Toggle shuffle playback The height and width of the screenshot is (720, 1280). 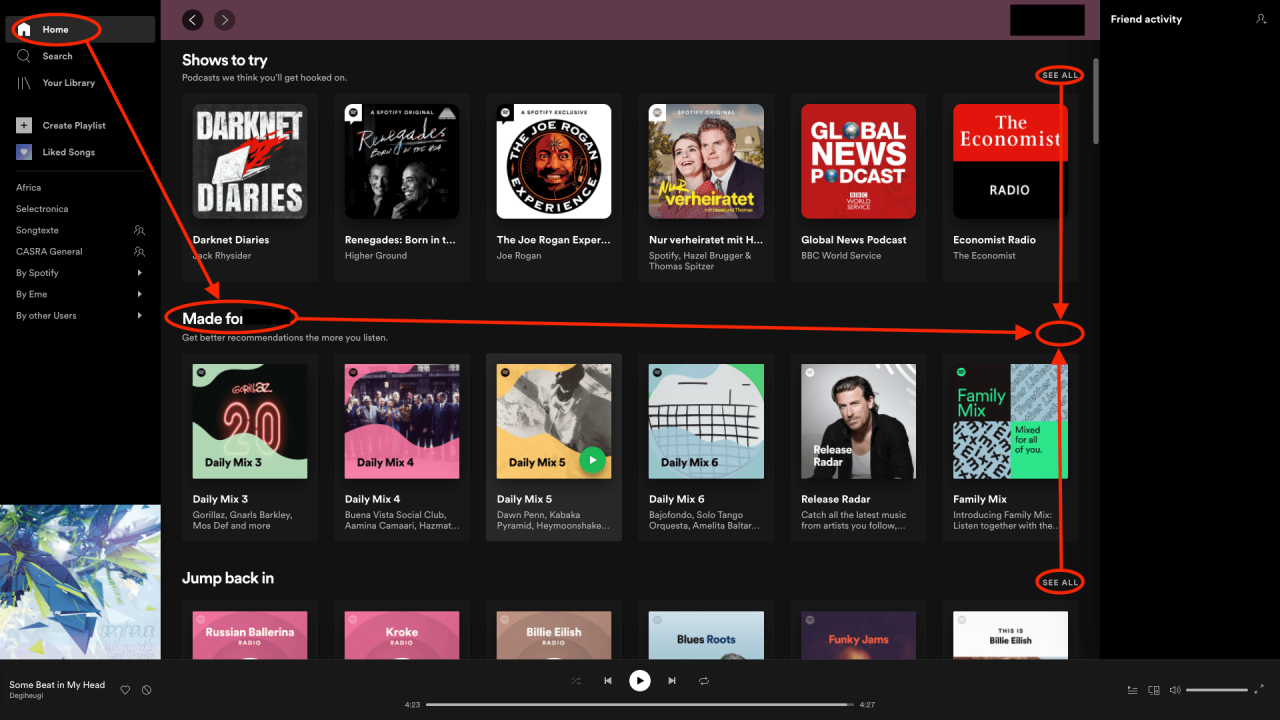coord(576,681)
